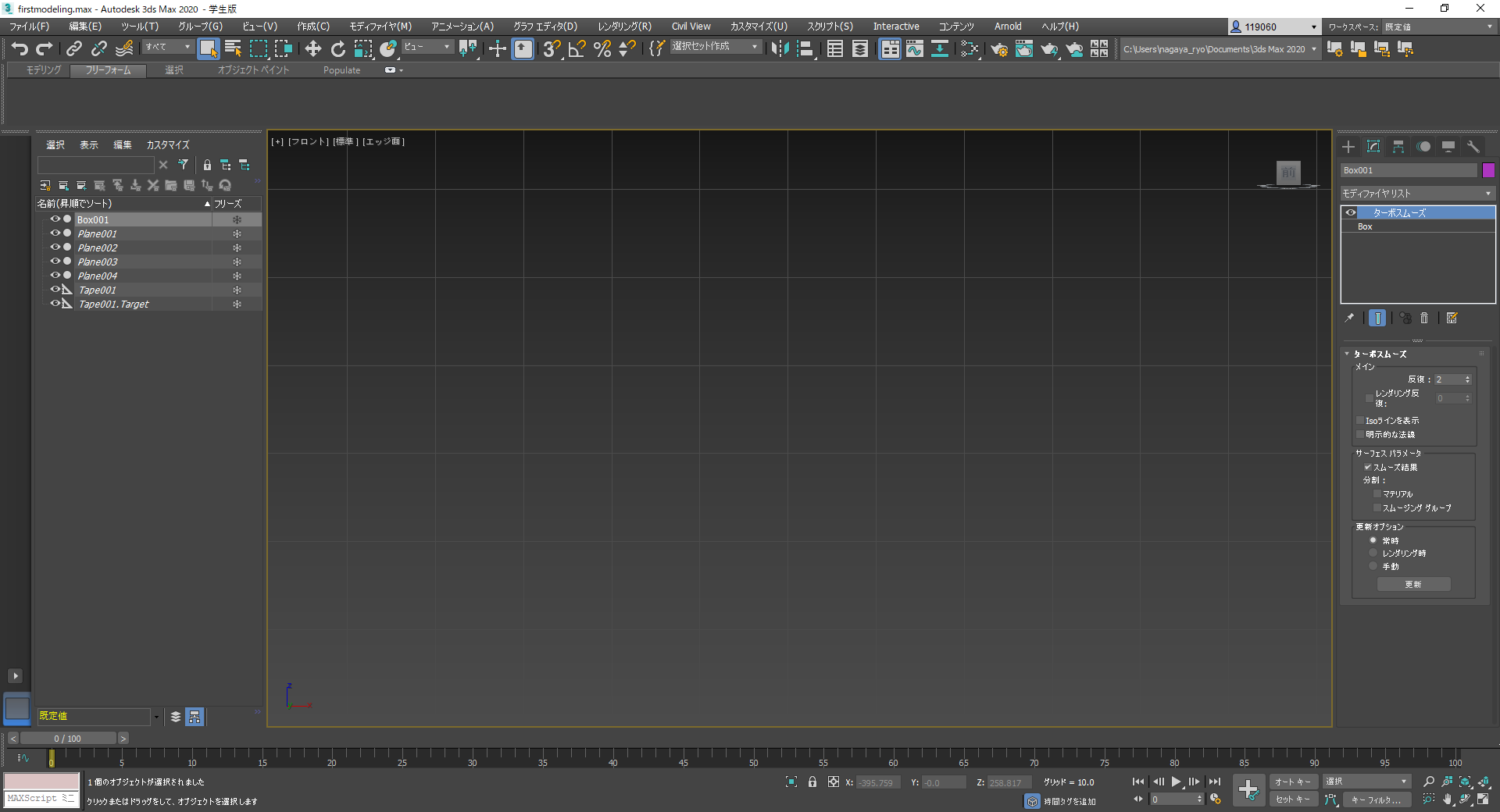Collapse the ターボスムーズ rollout

pos(1379,354)
